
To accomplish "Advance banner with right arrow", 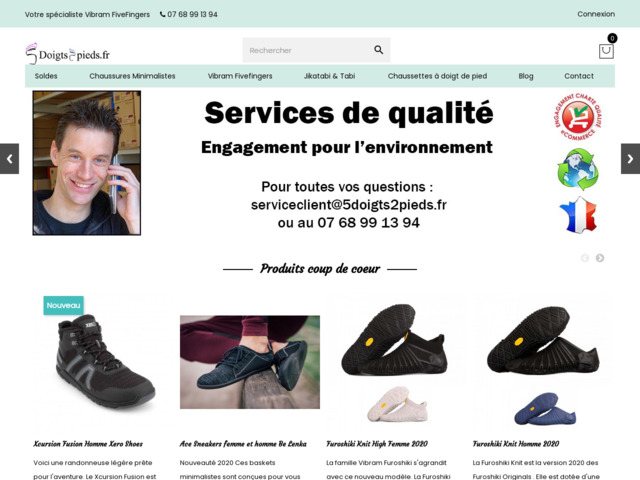I will click(x=630, y=158).
